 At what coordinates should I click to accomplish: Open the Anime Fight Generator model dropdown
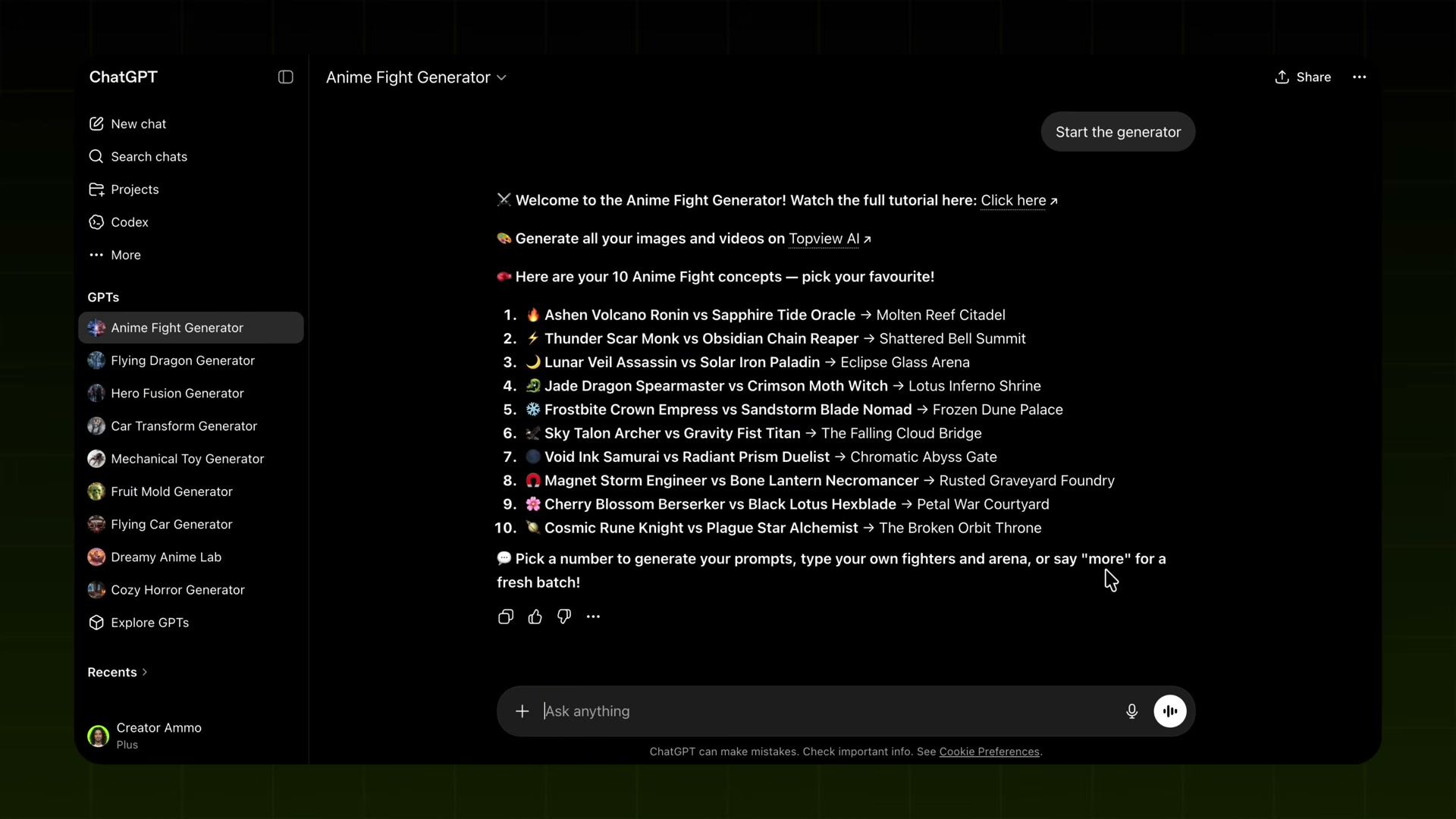(416, 77)
